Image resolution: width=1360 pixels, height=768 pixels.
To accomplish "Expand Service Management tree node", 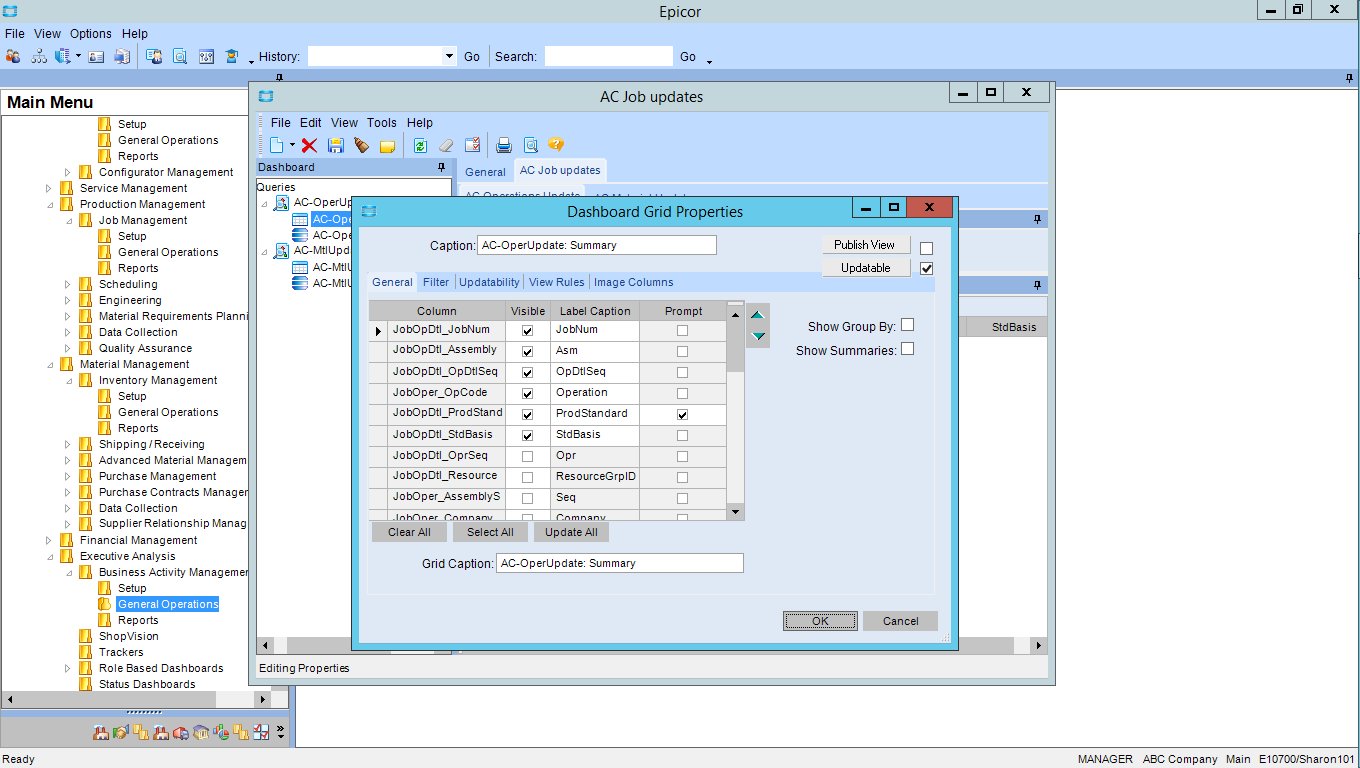I will pos(49,188).
